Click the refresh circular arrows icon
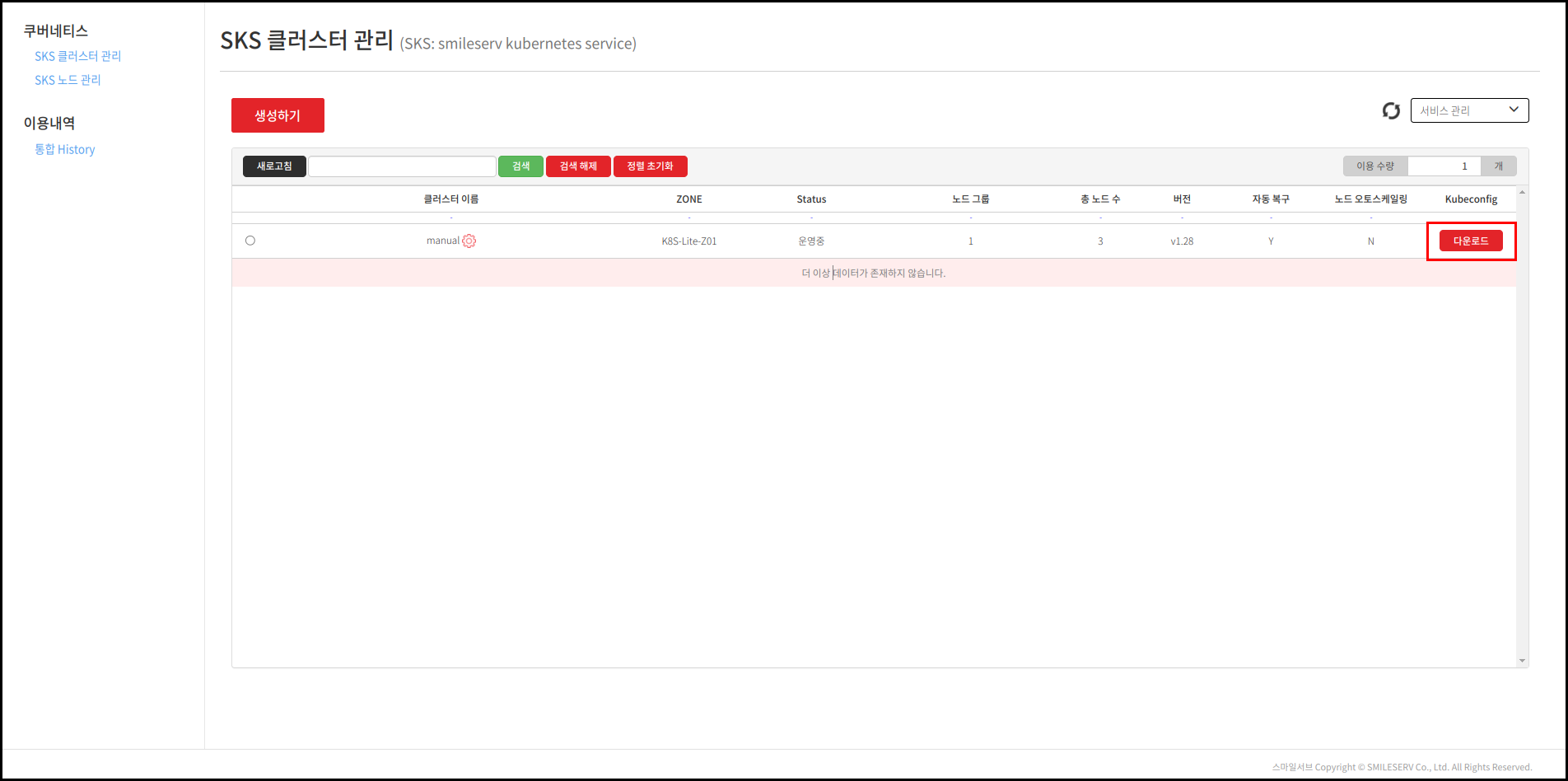This screenshot has width=1568, height=781. (x=1391, y=110)
